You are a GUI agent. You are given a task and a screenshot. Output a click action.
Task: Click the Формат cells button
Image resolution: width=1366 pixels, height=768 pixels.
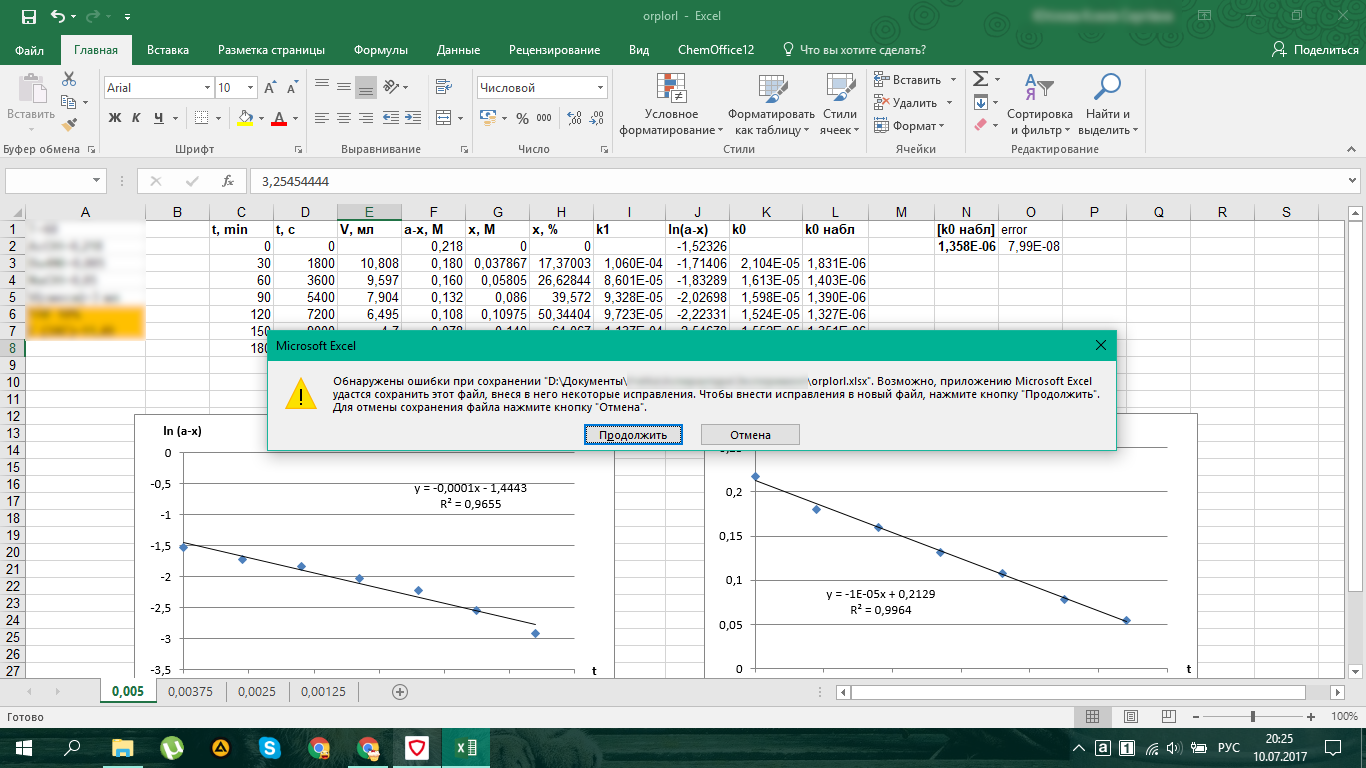click(909, 126)
